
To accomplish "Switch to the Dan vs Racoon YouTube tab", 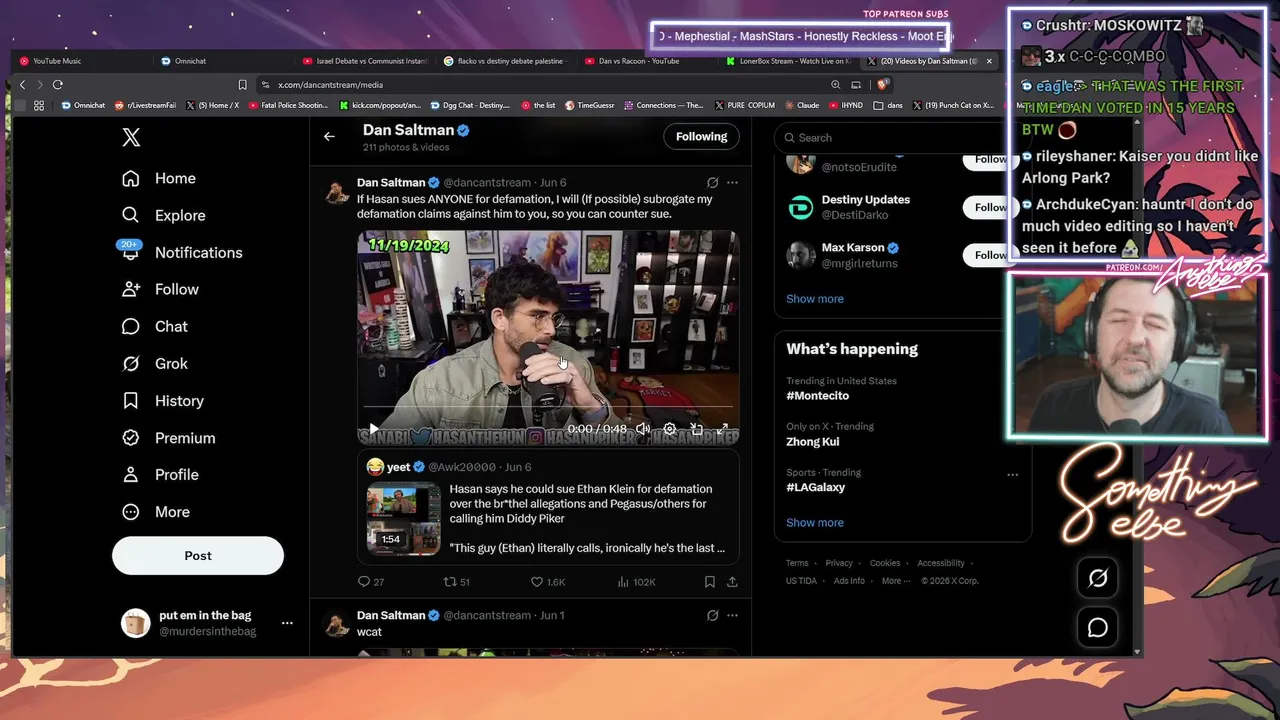I will pyautogui.click(x=648, y=61).
